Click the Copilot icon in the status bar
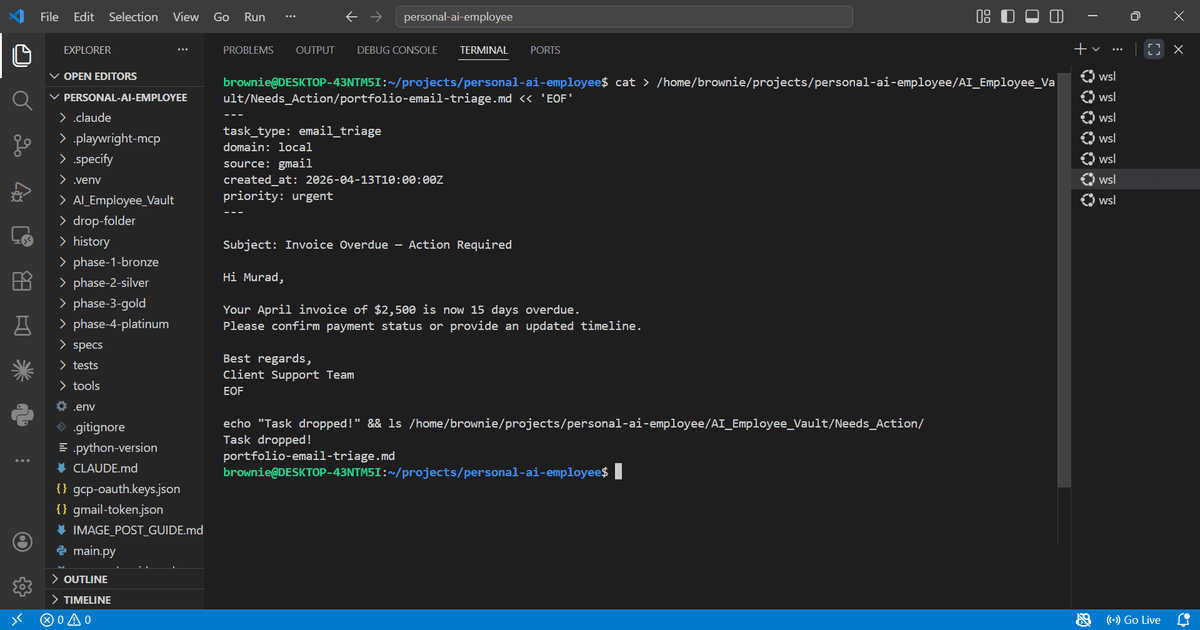The width and height of the screenshot is (1200, 630). click(x=1083, y=620)
